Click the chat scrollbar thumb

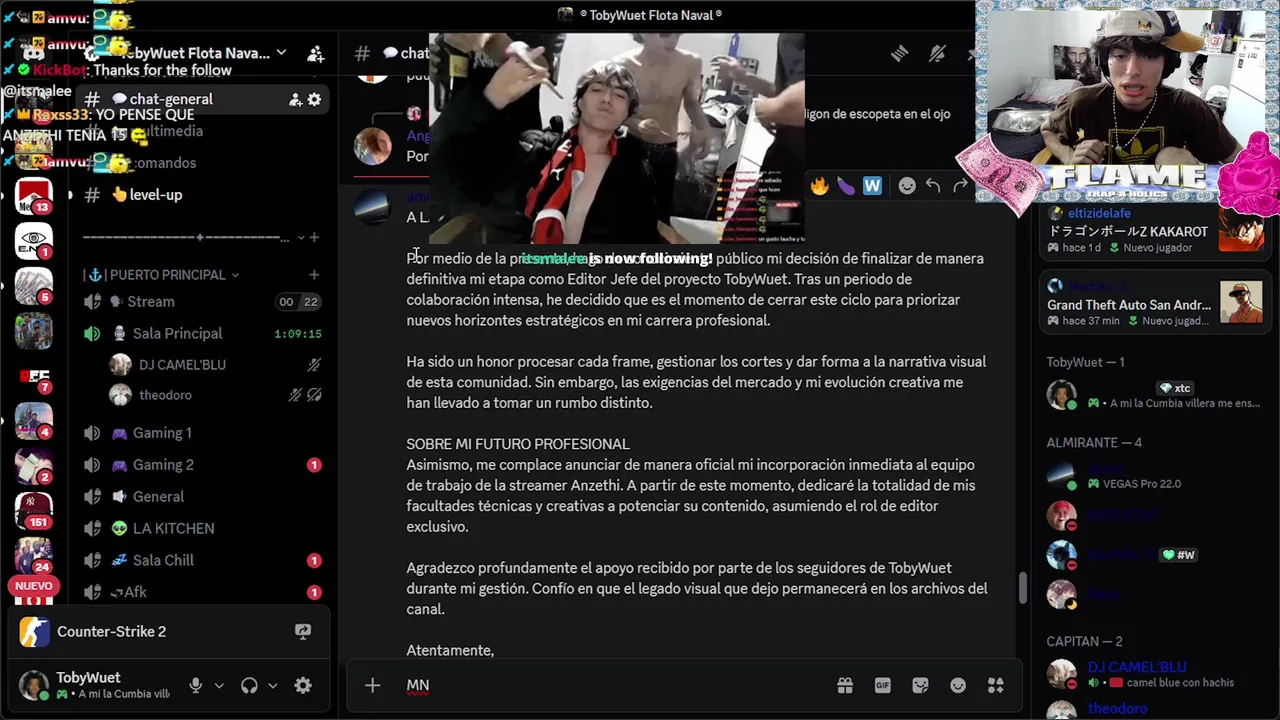(x=1022, y=588)
